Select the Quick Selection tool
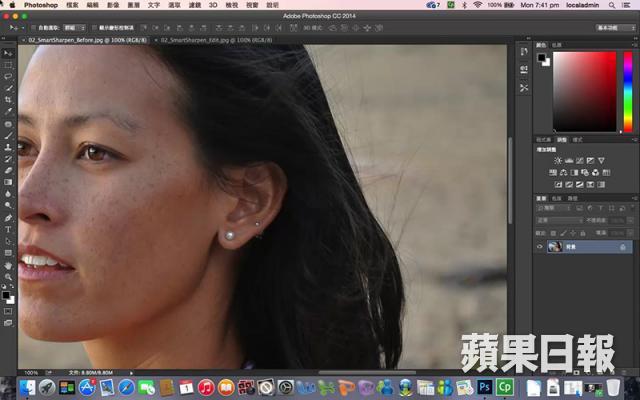Image resolution: width=640 pixels, height=400 pixels. [x=8, y=88]
